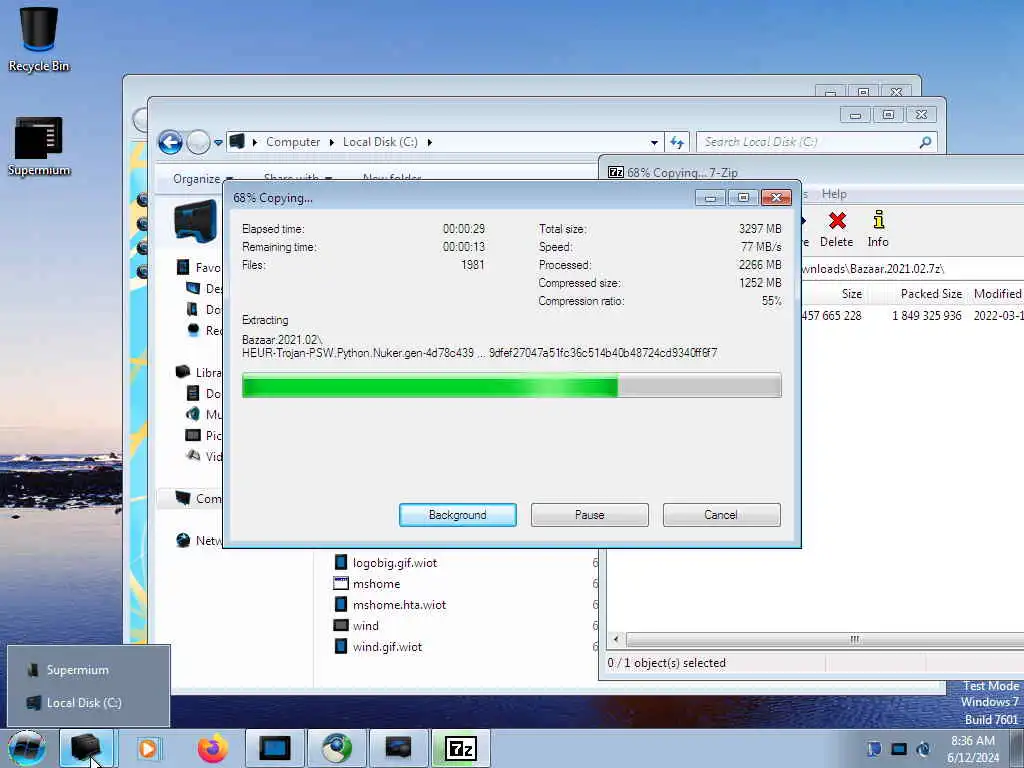1024x768 pixels.
Task: Click the 7-Zip archive path field
Action: click(x=912, y=268)
